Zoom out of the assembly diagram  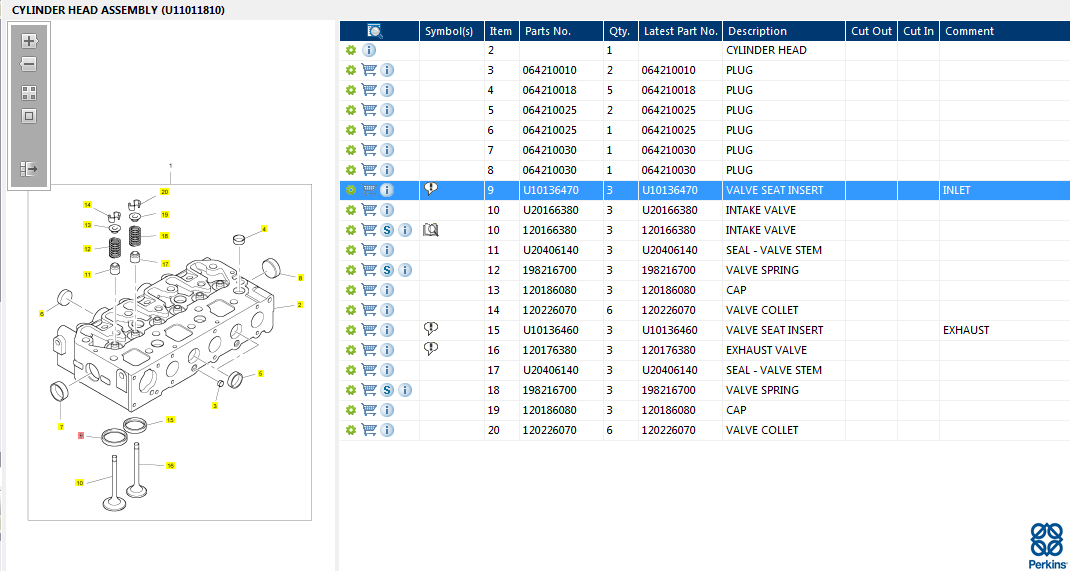[x=29, y=64]
